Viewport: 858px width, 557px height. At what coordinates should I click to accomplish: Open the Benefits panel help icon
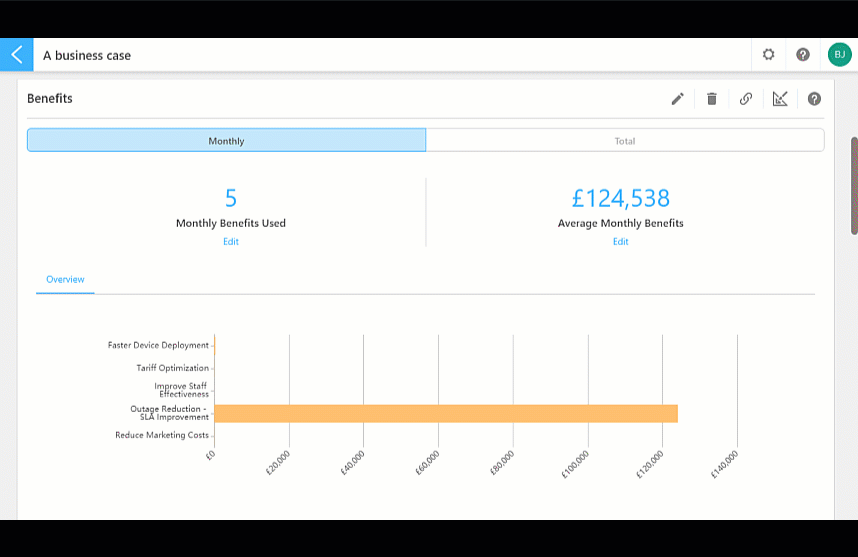coord(814,99)
